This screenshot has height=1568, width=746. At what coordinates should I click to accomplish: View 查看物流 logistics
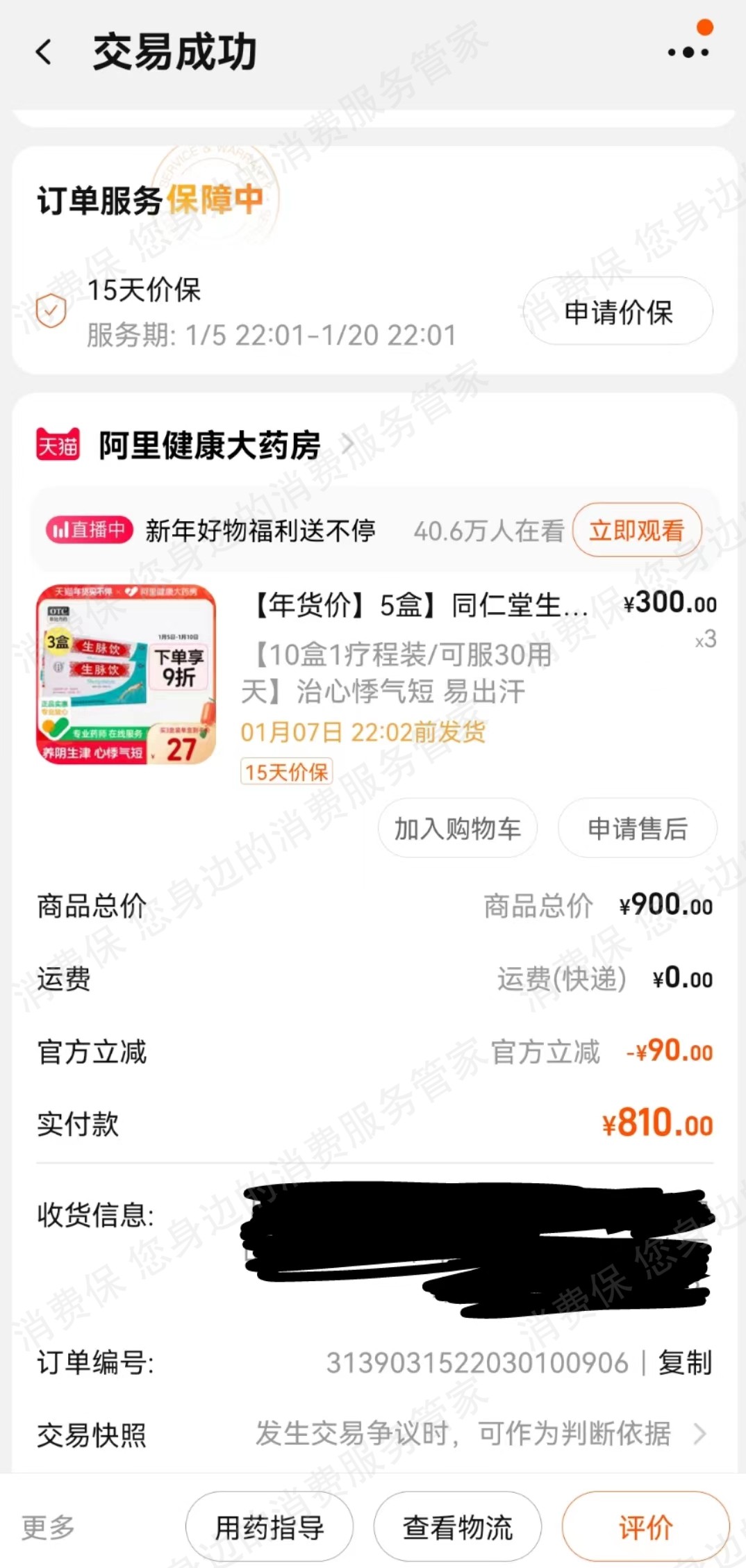tap(458, 1528)
